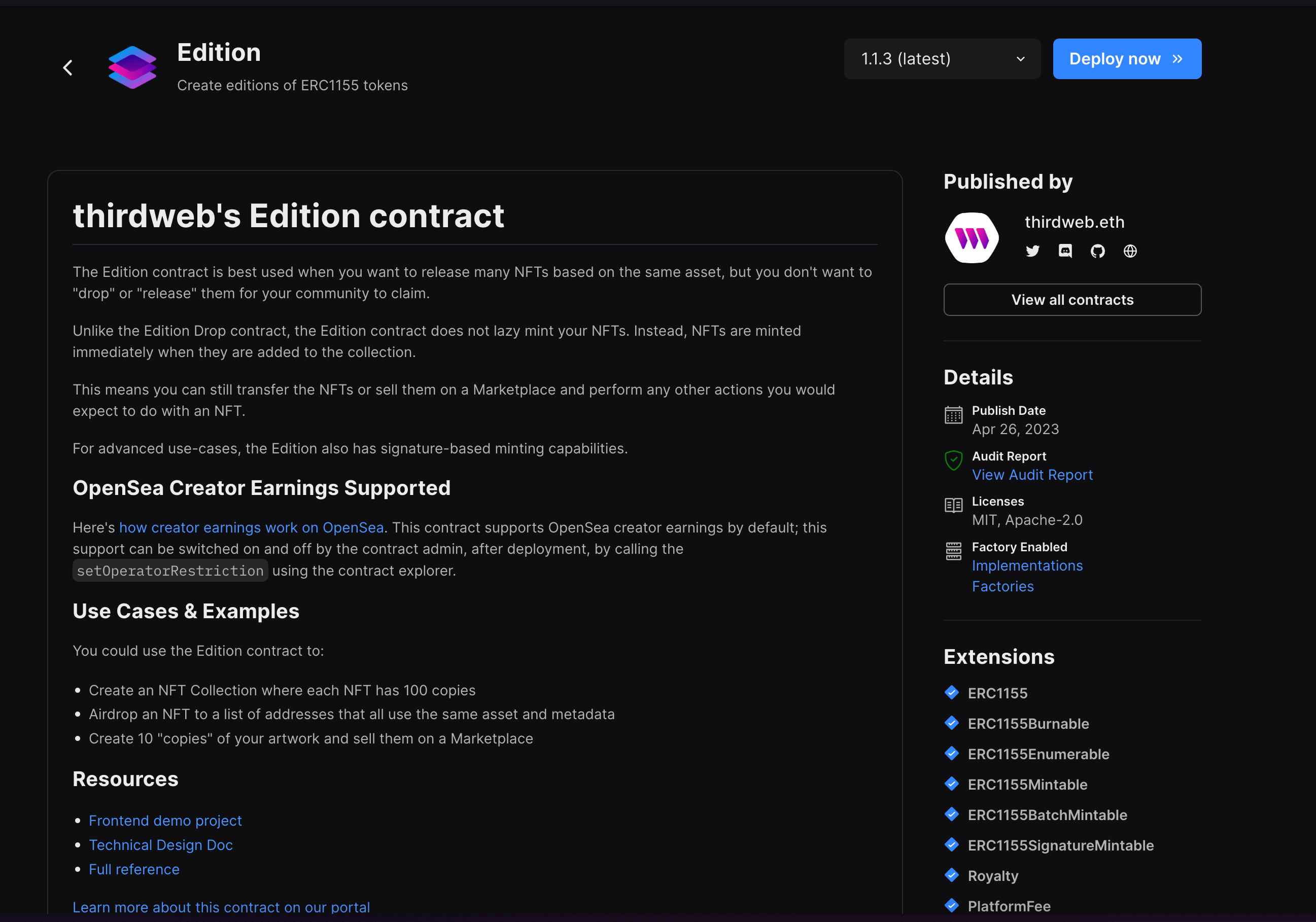Viewport: 1316px width, 922px height.
Task: Click the Implementations link
Action: pyautogui.click(x=1028, y=565)
